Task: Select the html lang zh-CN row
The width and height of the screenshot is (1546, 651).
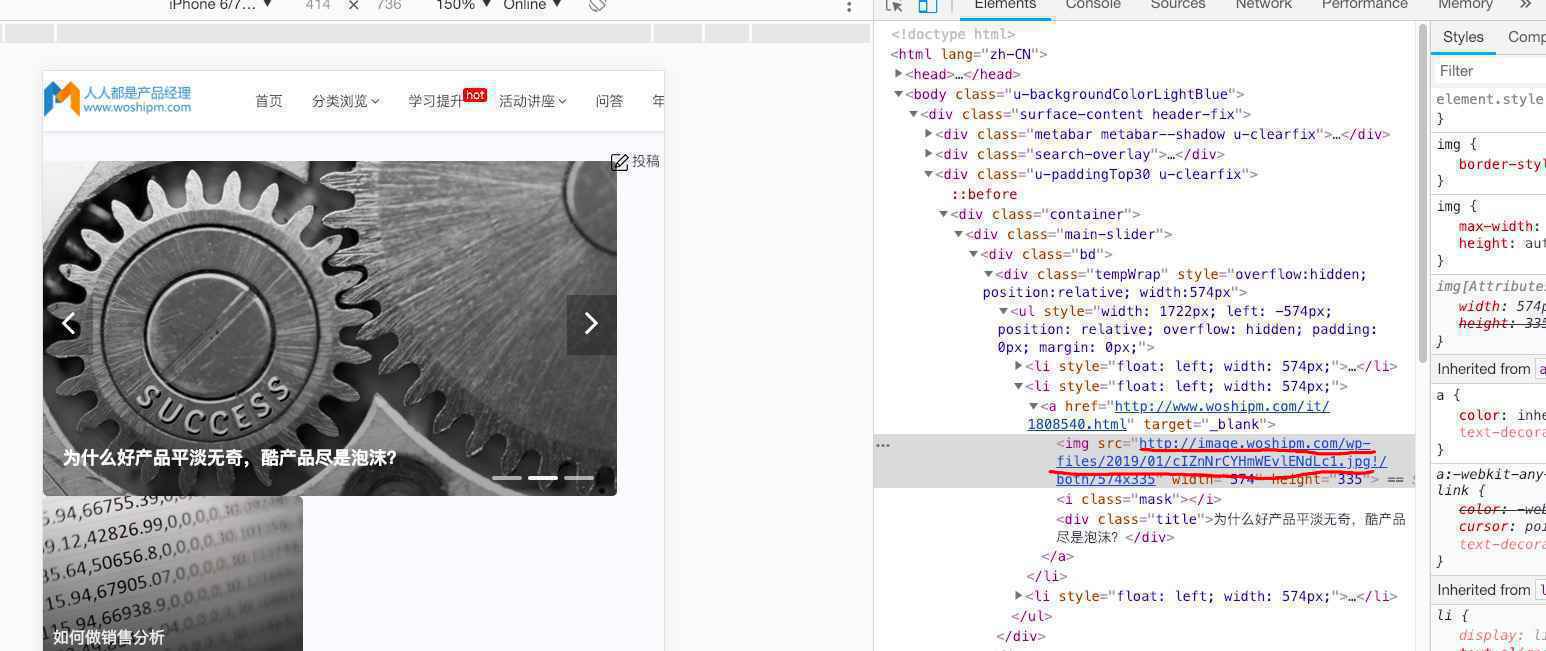Action: [x=969, y=54]
